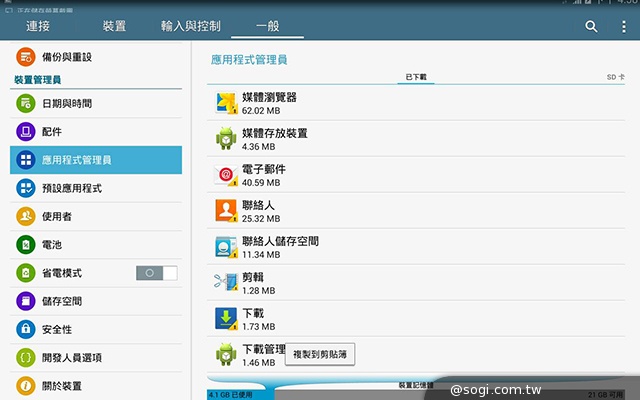Tap the 聯絡人 orange app icon

click(226, 211)
